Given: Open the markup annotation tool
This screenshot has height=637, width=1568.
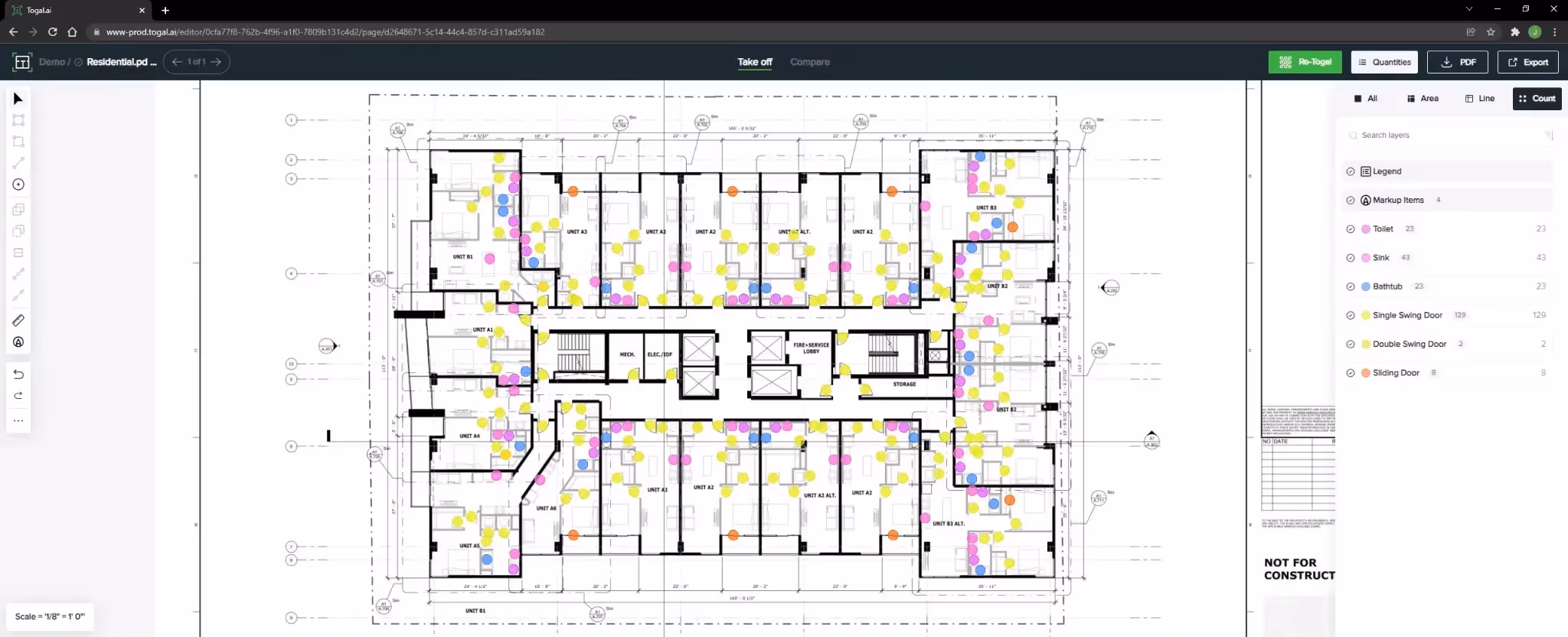Looking at the screenshot, I should tap(18, 342).
